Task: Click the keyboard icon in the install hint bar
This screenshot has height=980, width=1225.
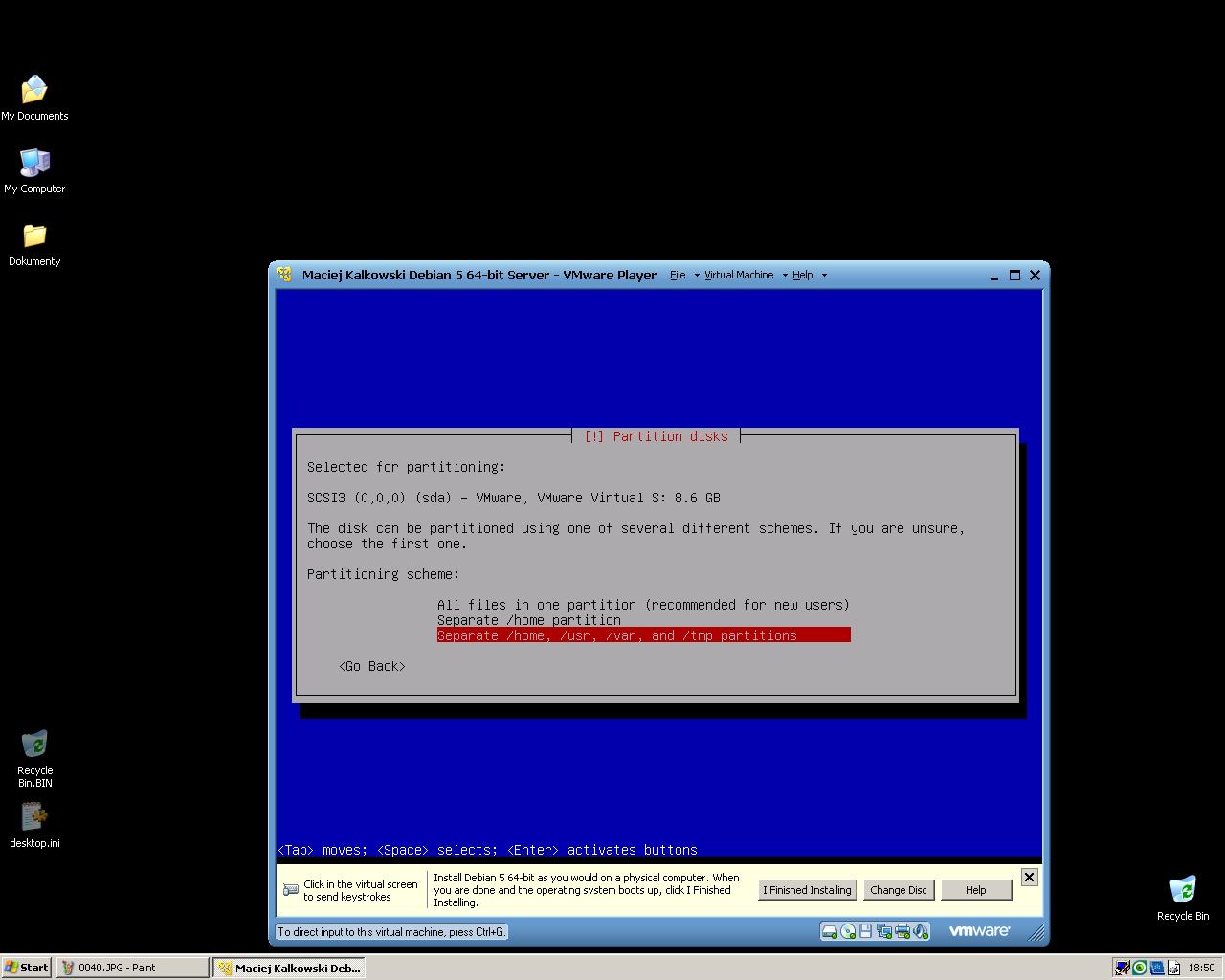Action: coord(291,890)
